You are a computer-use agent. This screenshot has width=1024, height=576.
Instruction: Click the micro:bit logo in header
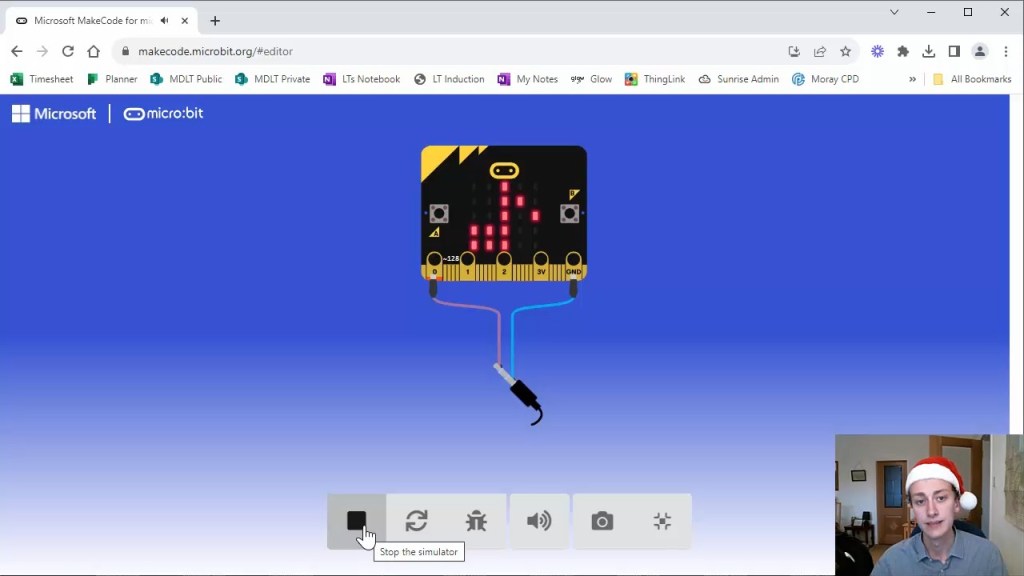pos(163,114)
